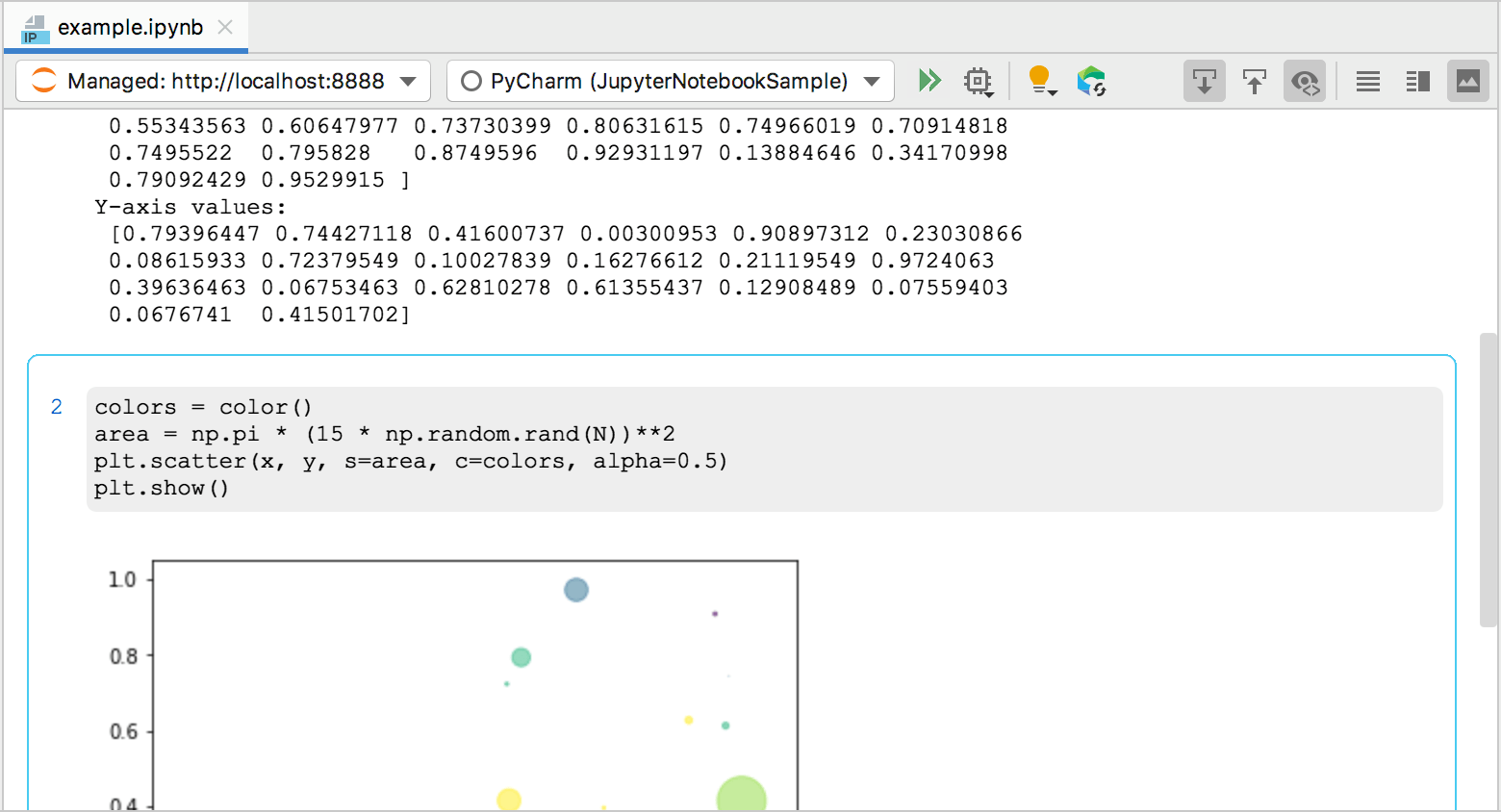Click the yellow lightbulb actions icon

point(1038,79)
